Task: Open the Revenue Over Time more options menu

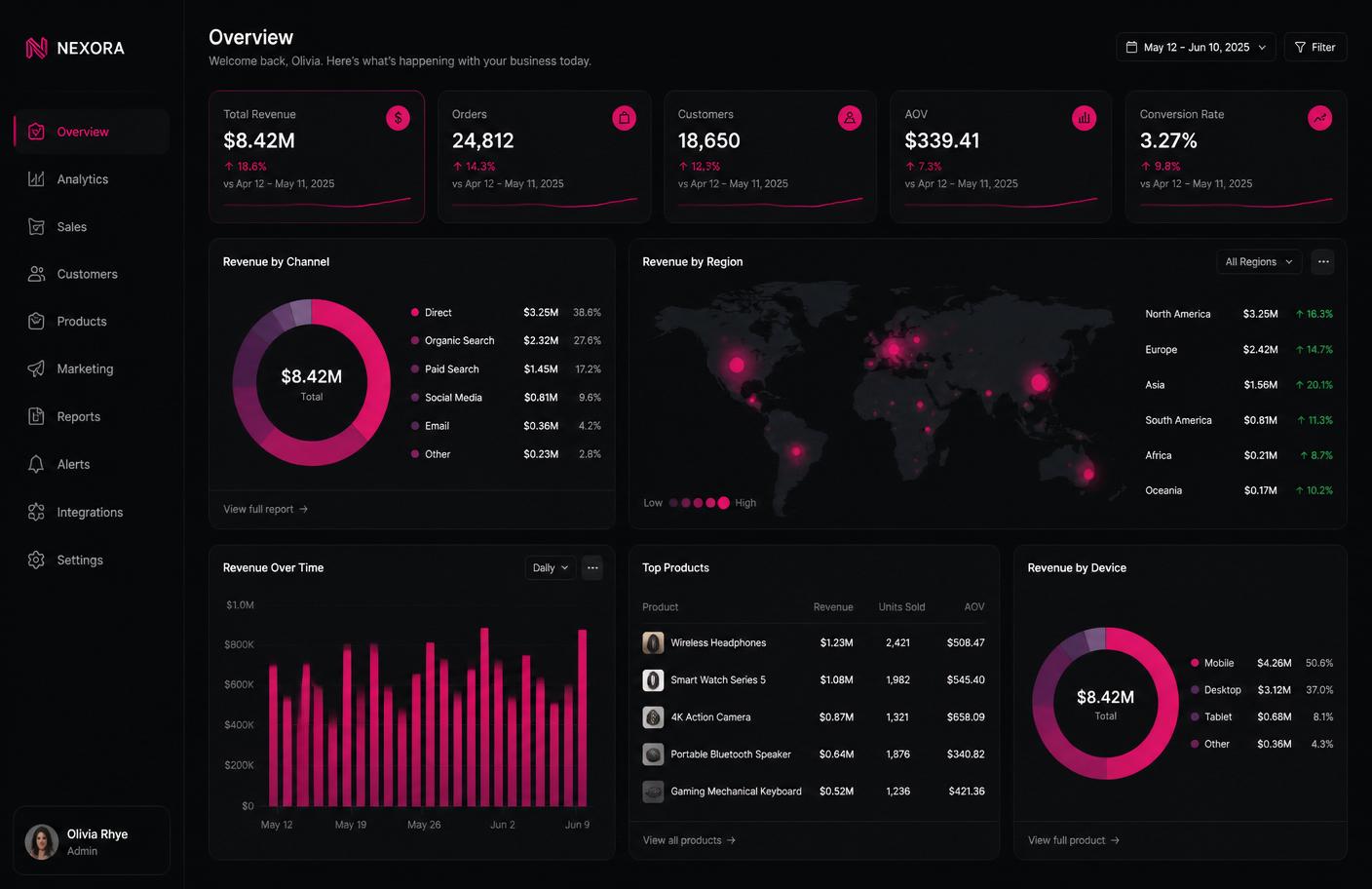Action: point(592,567)
